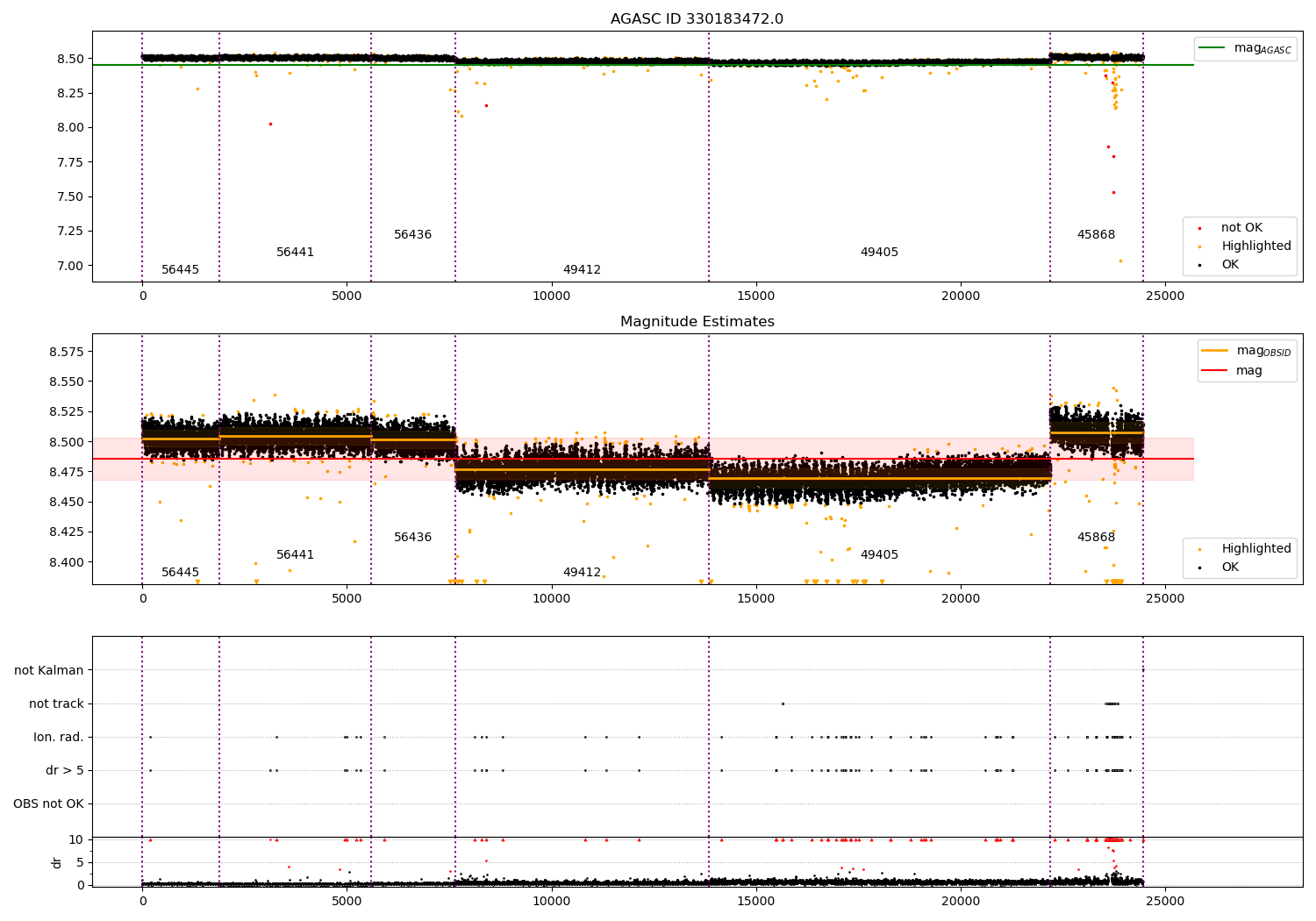The height and width of the screenshot is (921, 1316).
Task: Click OBSID label 49412 in Magnitude Estimates plot
Action: click(x=582, y=573)
